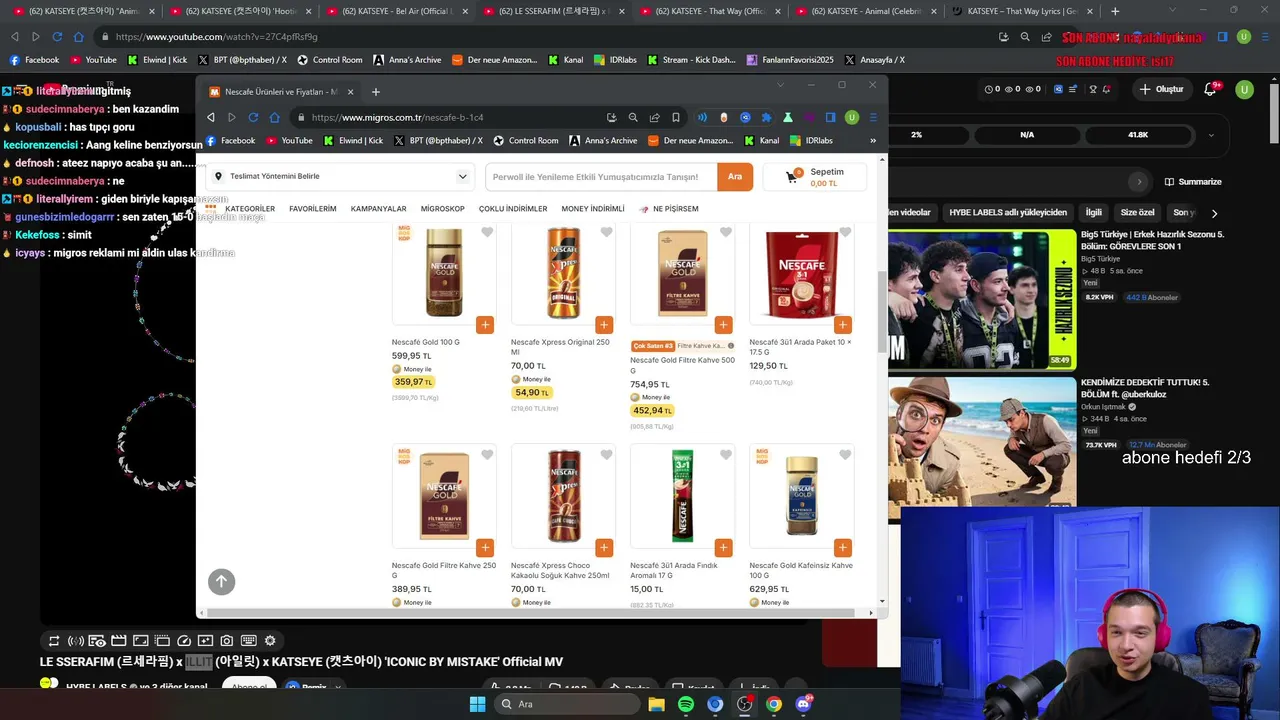
Task: Go to home page in Migros window
Action: [x=275, y=117]
